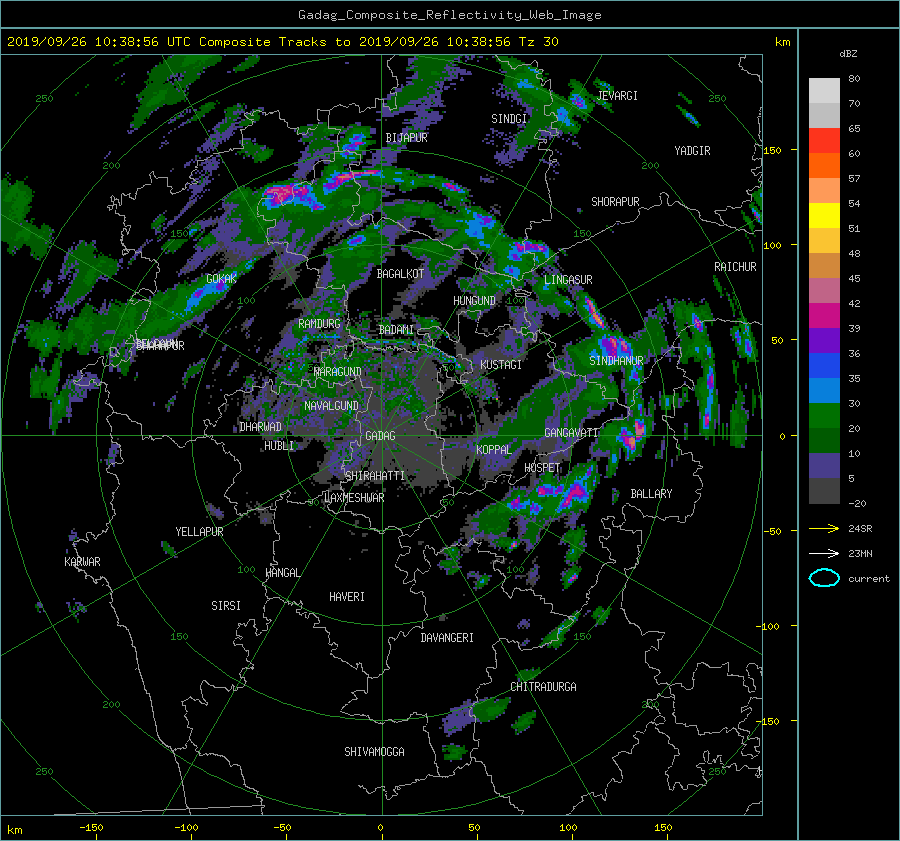The image size is (900, 841).
Task: Click the UTC composite tracks timestamp line
Action: (282, 42)
